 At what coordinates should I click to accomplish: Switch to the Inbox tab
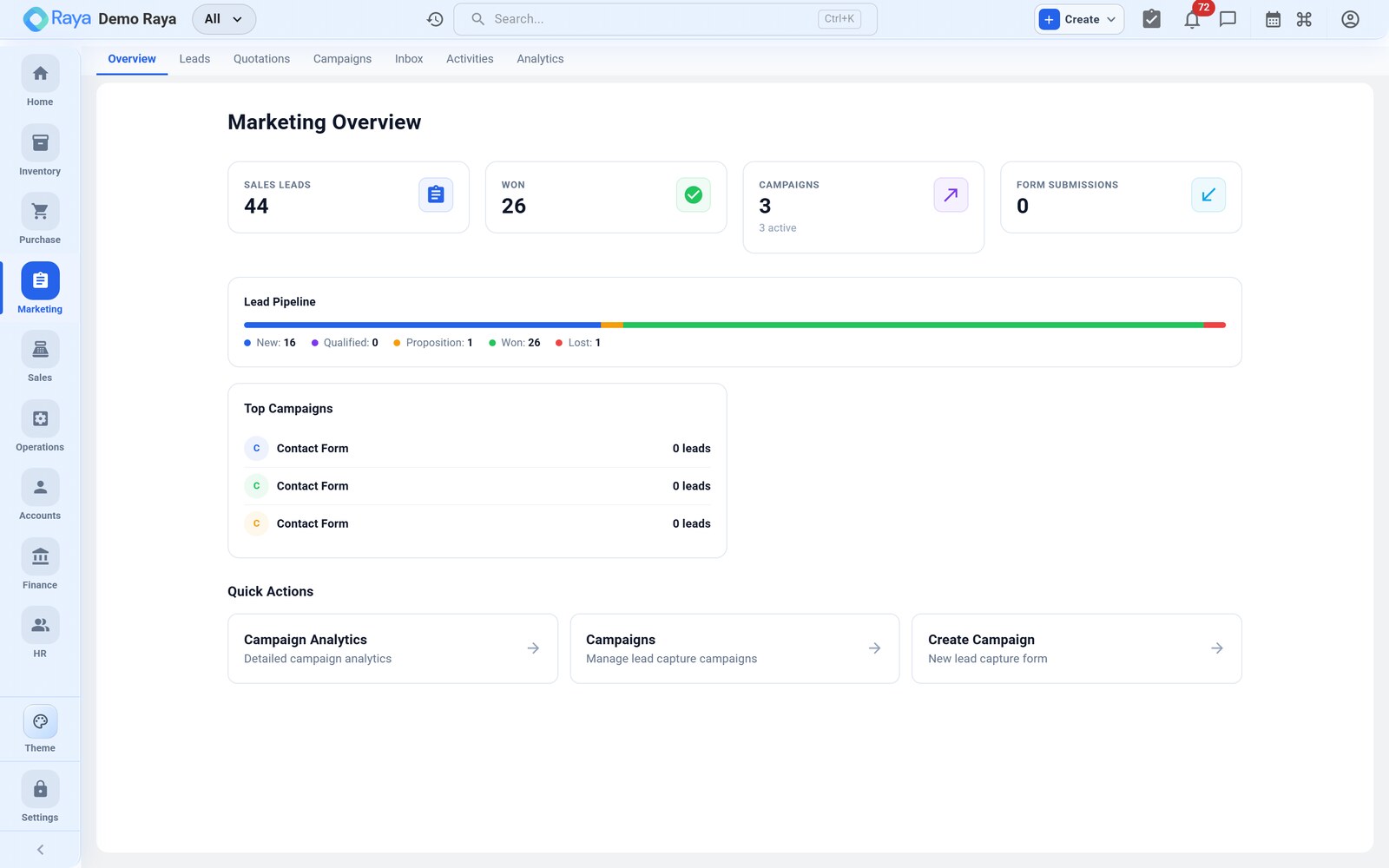409,59
